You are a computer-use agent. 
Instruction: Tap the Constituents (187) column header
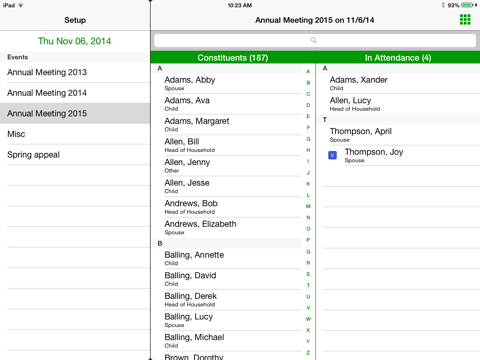(233, 58)
